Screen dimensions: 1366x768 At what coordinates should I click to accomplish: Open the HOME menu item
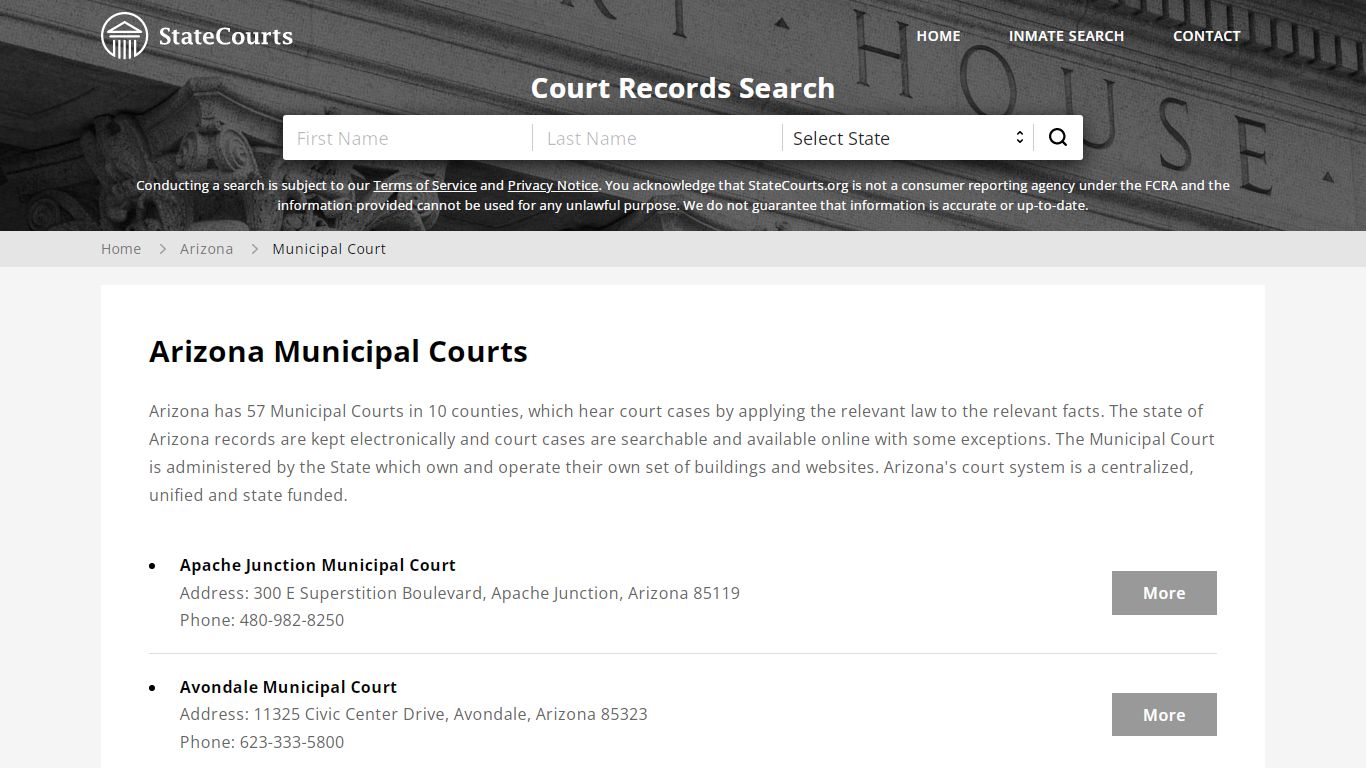coord(938,36)
